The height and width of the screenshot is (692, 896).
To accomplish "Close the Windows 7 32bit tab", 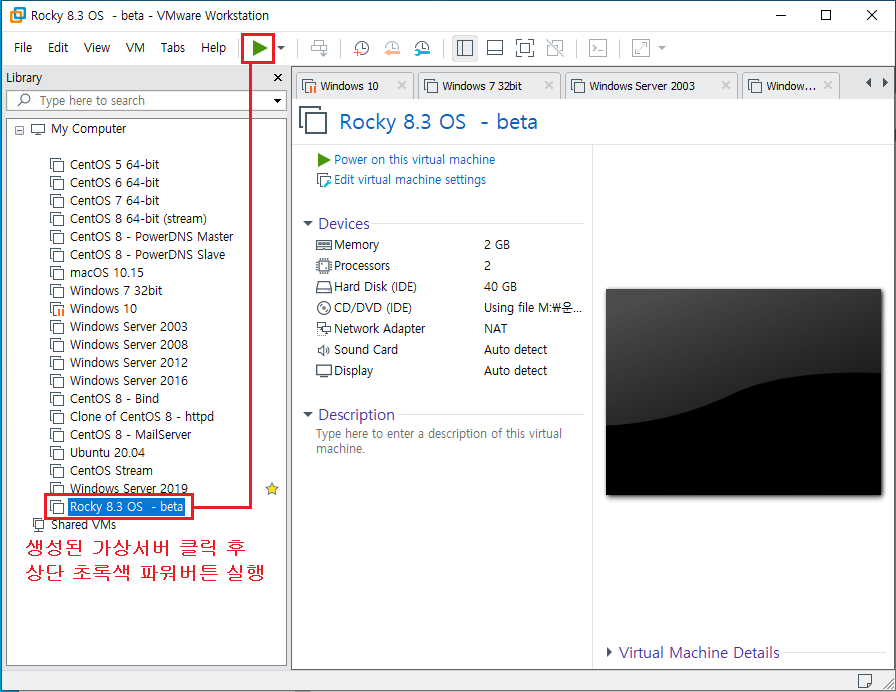I will [549, 85].
